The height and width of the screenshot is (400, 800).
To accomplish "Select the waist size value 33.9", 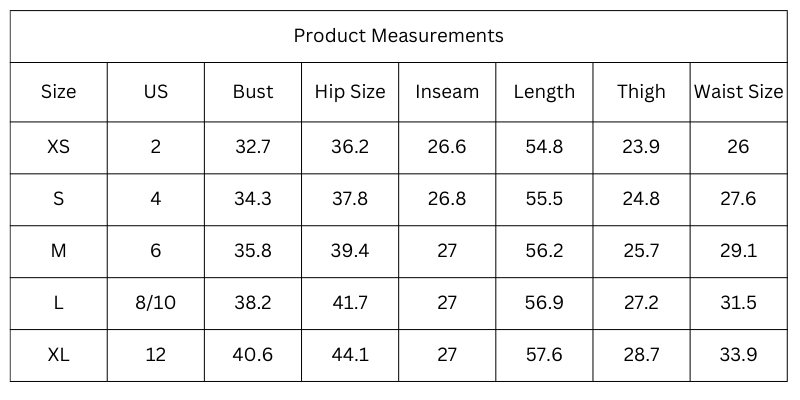I will coord(738,355).
